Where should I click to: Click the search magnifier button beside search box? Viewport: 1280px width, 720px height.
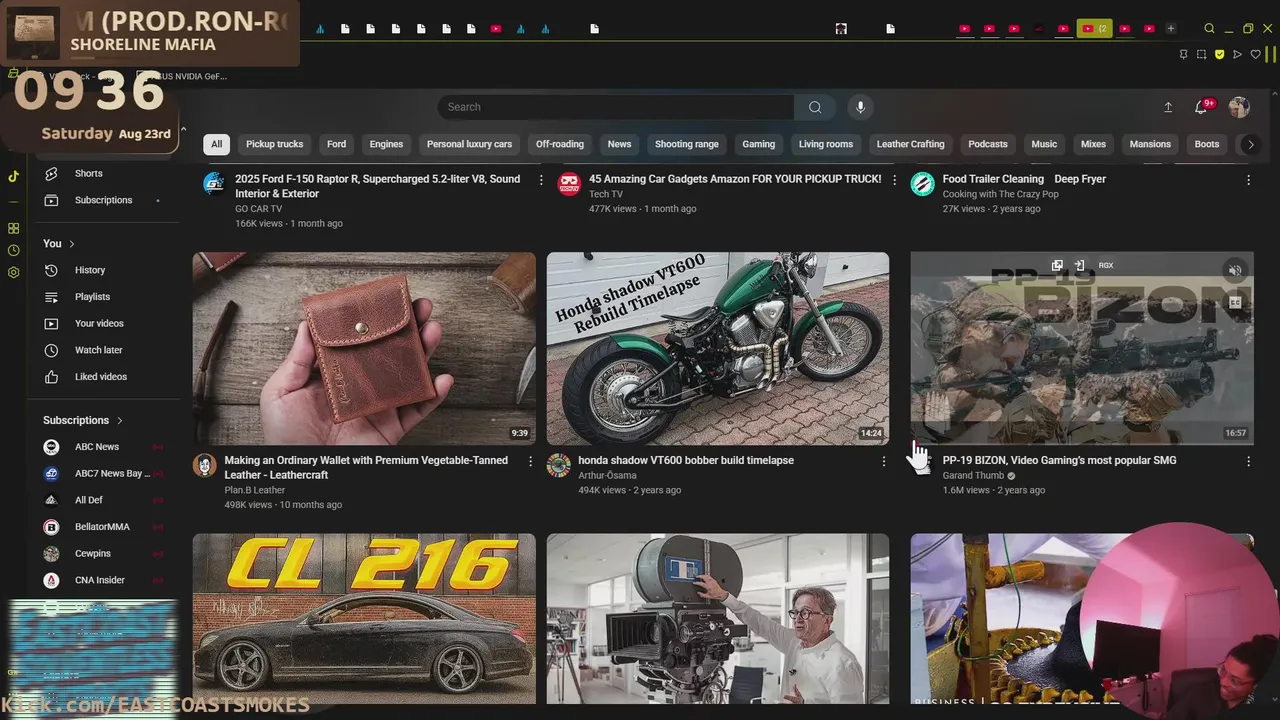click(x=815, y=107)
